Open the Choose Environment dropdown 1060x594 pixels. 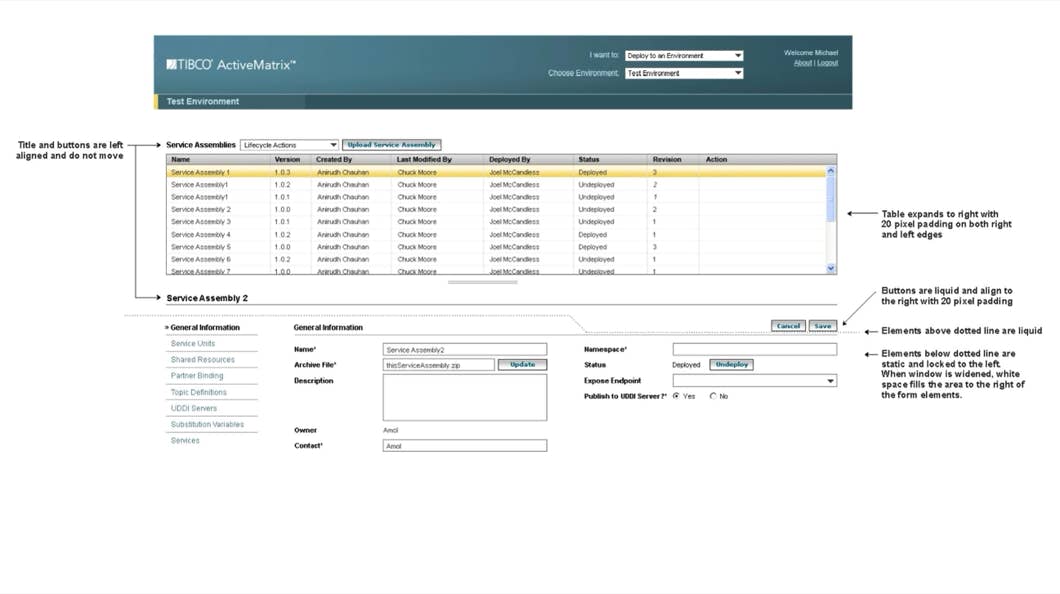pos(684,73)
